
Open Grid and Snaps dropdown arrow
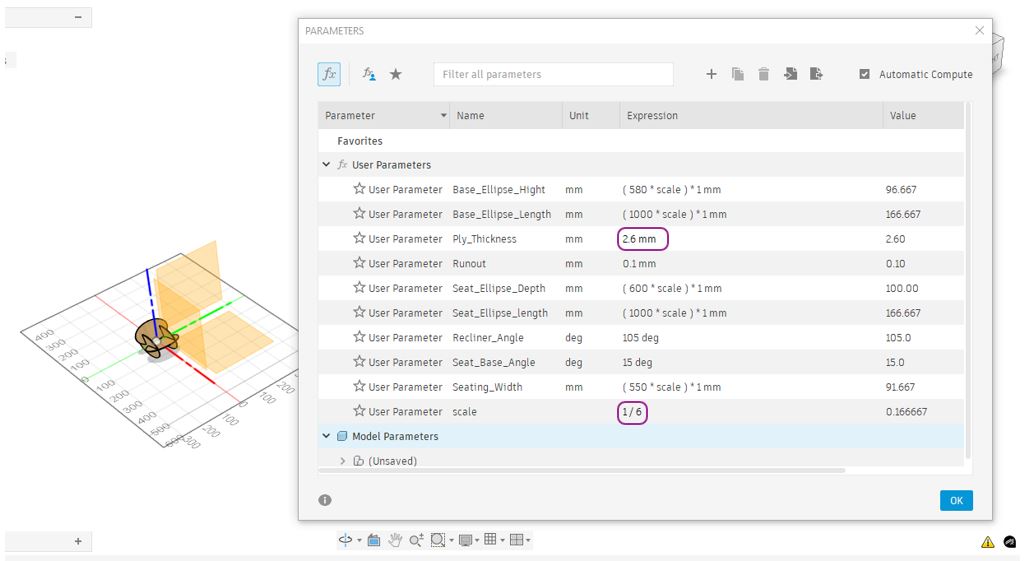502,541
